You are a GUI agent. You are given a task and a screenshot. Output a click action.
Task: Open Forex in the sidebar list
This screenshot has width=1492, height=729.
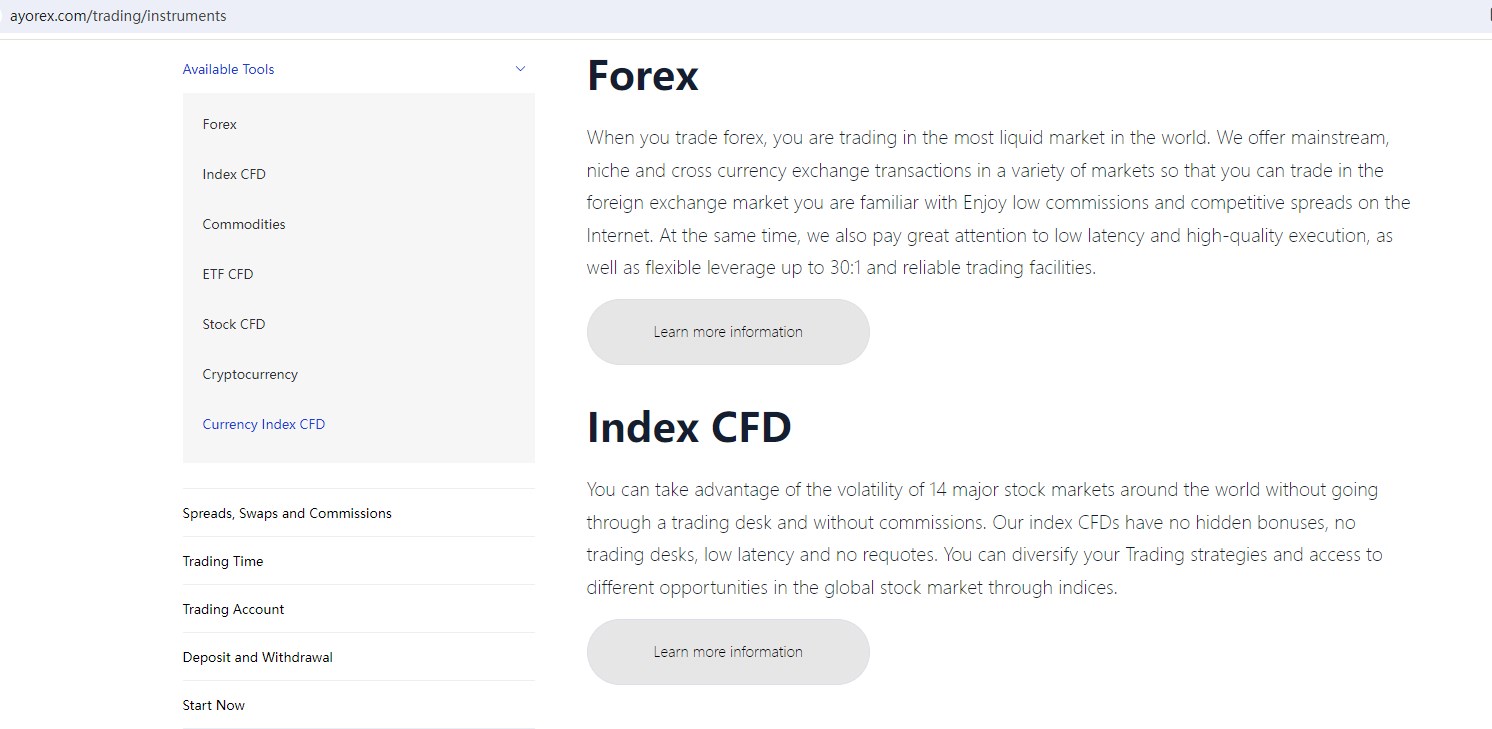220,124
